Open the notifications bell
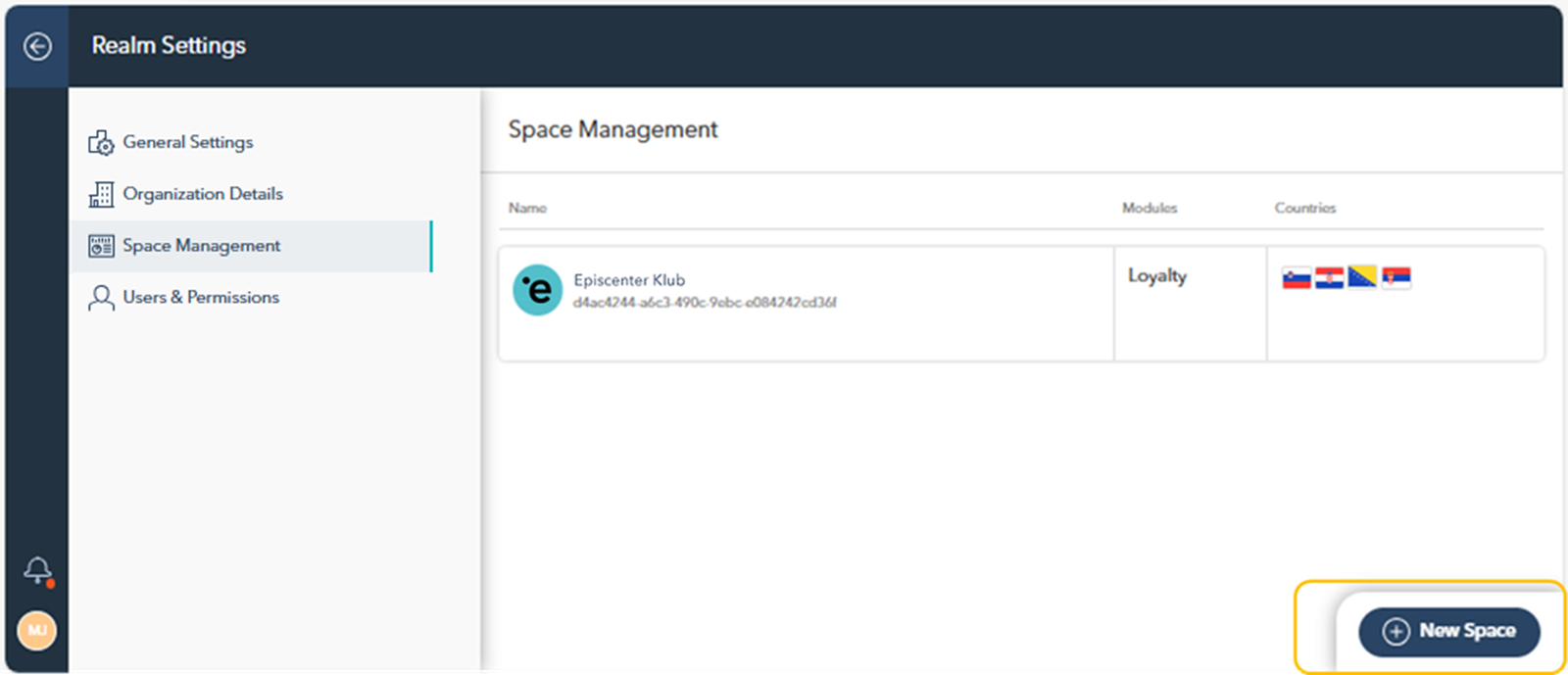The image size is (1568, 675). click(38, 570)
